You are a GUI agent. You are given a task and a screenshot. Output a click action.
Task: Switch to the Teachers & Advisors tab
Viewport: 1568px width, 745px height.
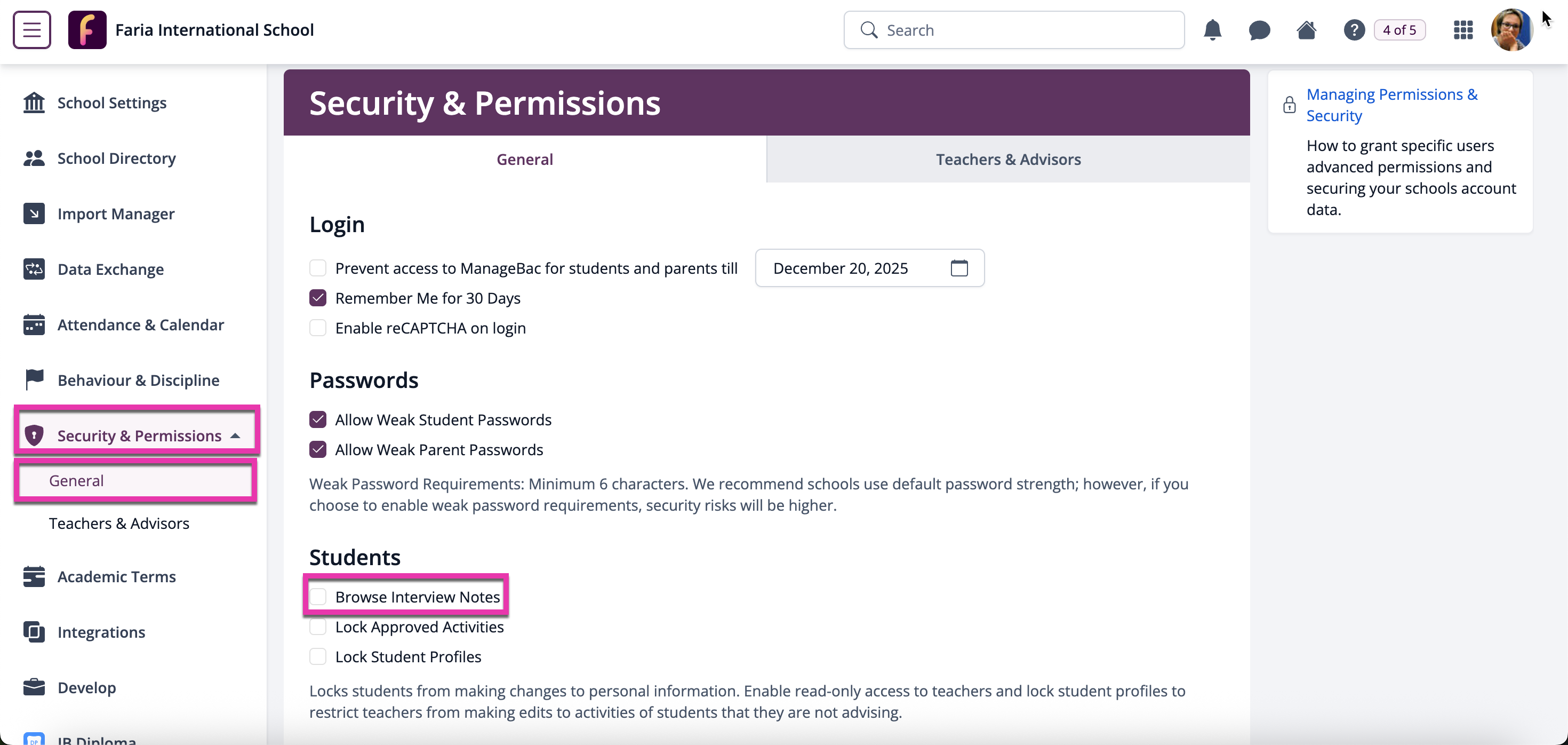pos(1008,159)
